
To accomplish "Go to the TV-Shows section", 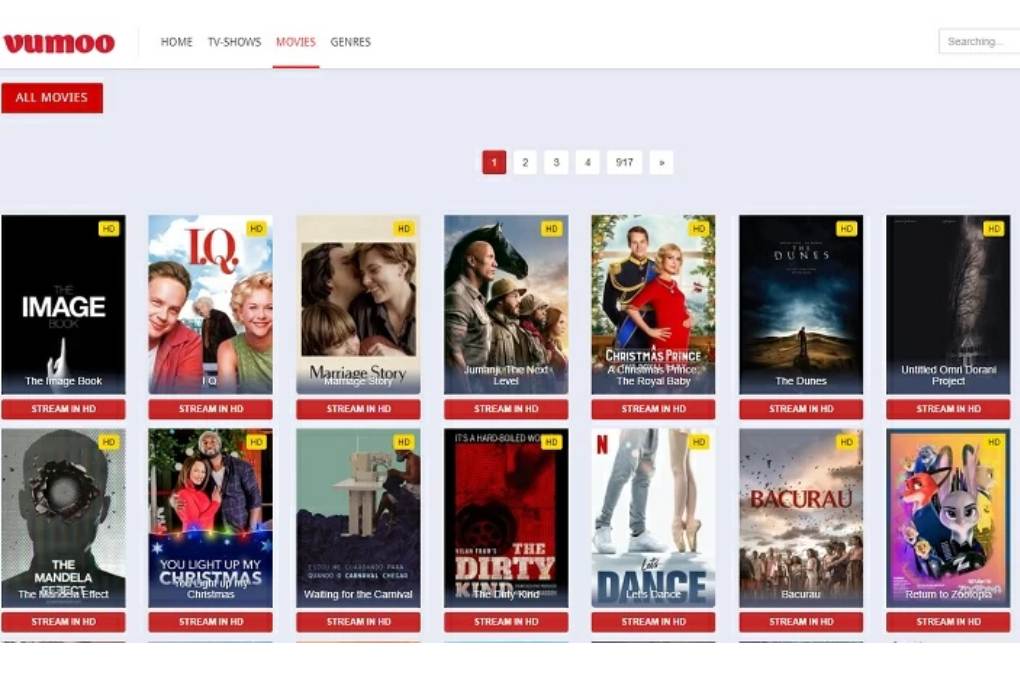I will coord(234,42).
